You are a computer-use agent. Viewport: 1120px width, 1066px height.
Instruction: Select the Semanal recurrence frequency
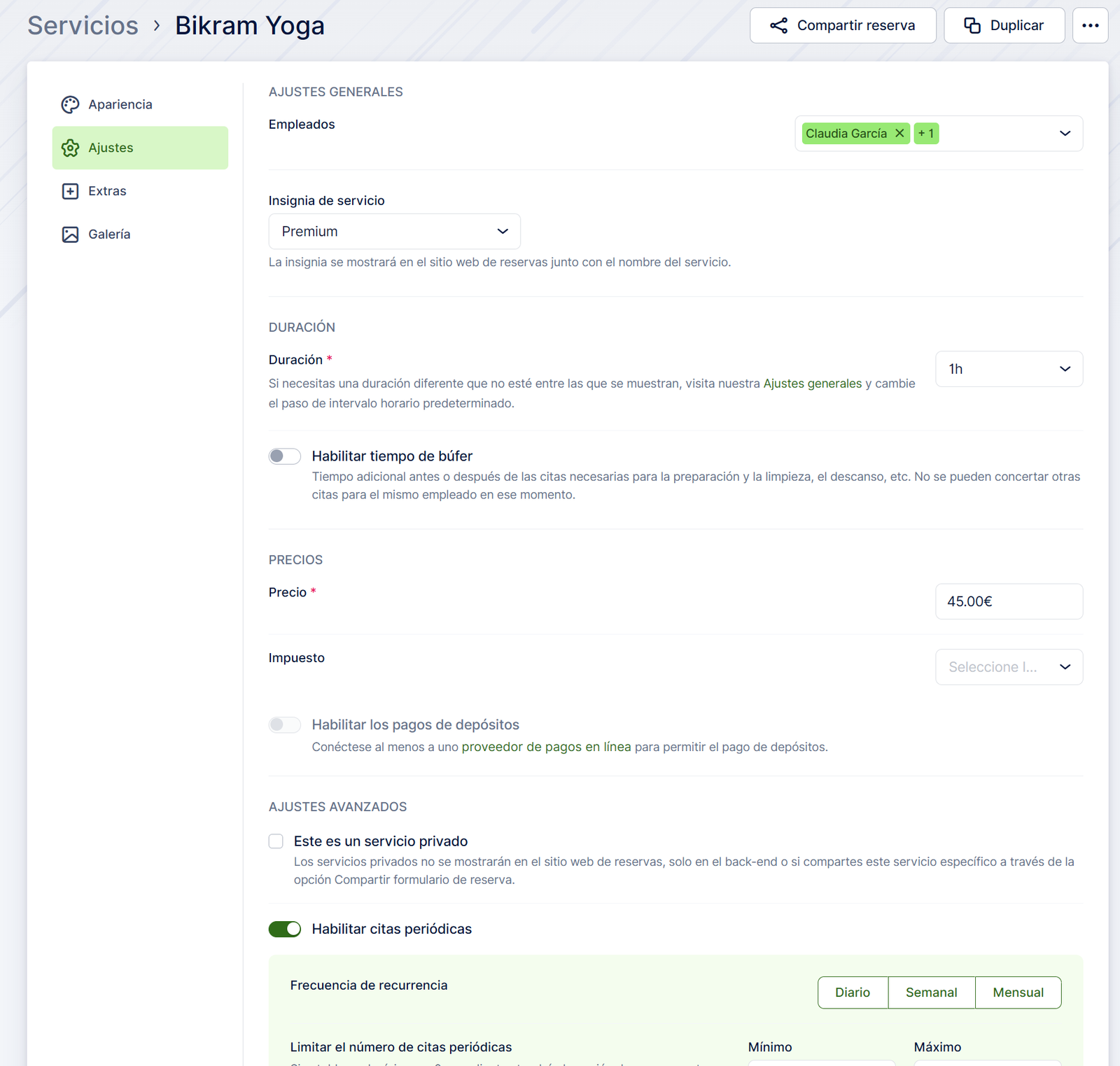point(931,993)
